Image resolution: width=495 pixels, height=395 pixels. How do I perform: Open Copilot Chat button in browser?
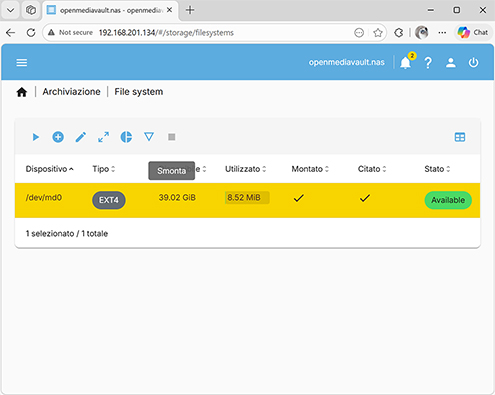[473, 32]
